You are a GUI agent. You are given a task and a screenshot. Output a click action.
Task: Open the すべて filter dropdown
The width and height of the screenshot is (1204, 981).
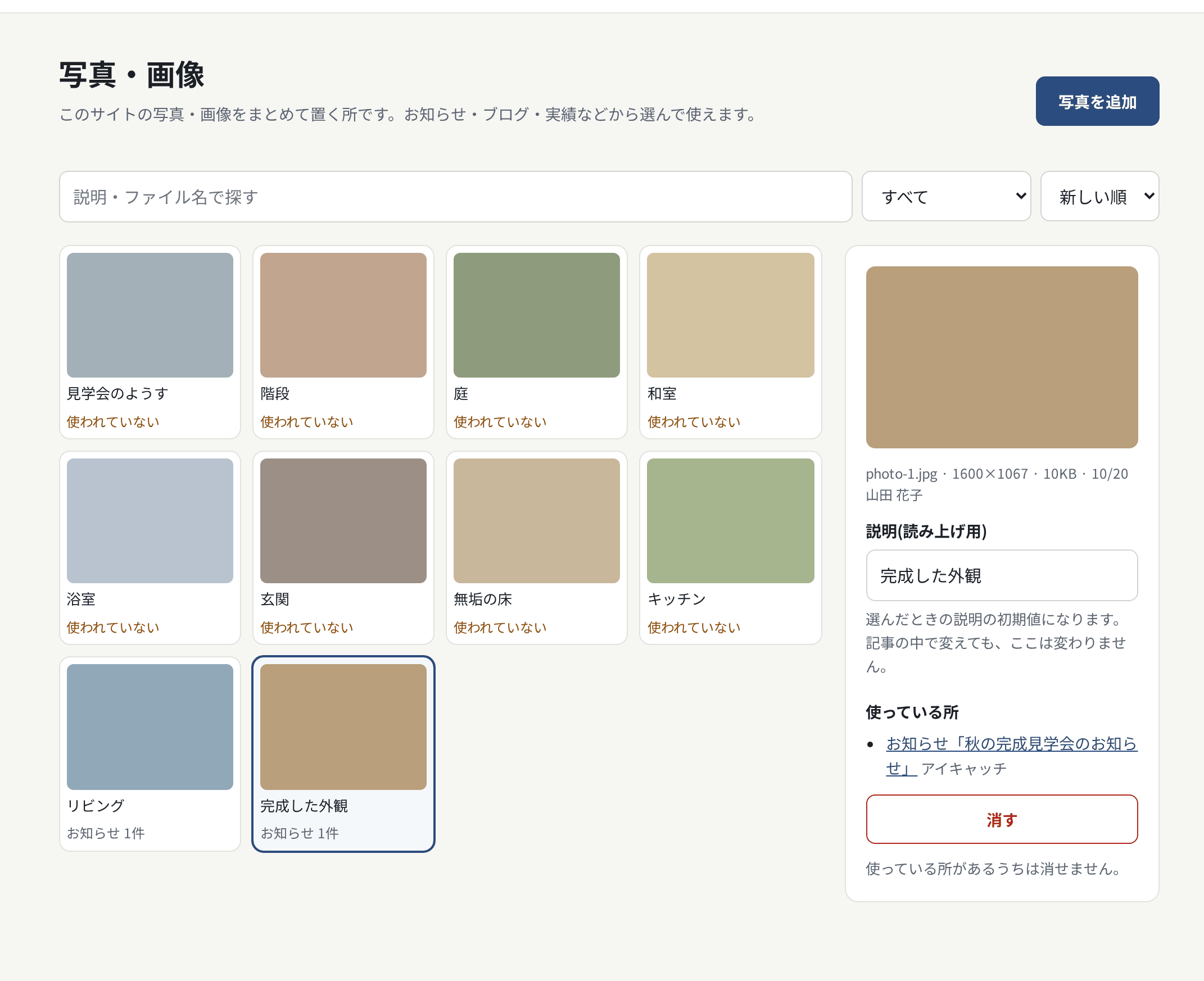click(x=945, y=197)
